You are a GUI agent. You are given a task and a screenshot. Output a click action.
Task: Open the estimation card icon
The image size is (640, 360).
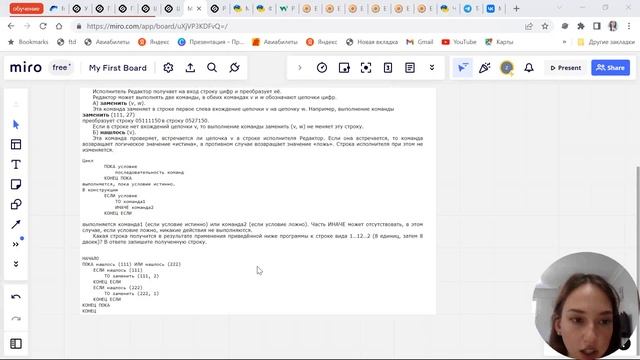pos(388,68)
